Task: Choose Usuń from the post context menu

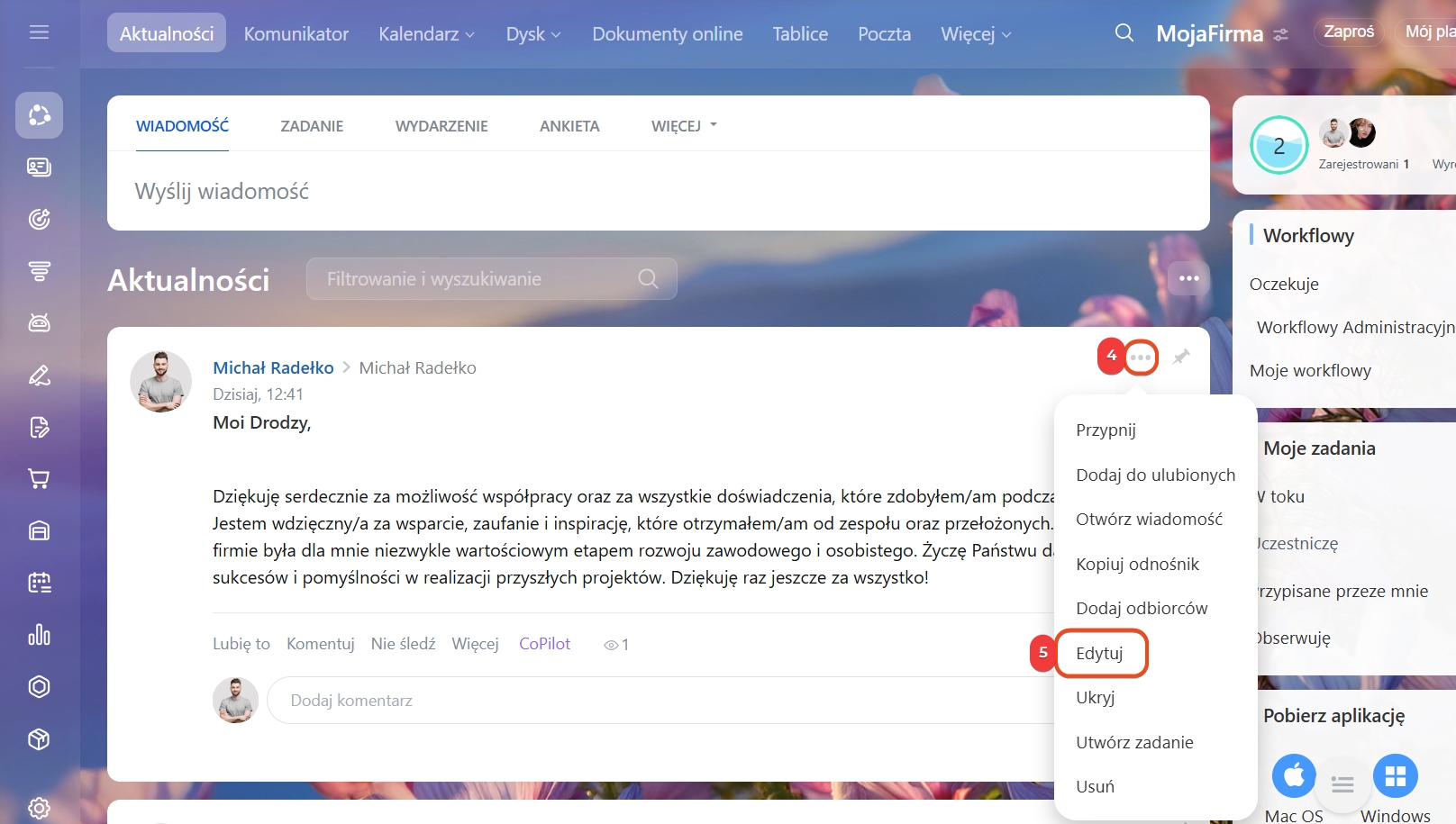Action: point(1095,786)
